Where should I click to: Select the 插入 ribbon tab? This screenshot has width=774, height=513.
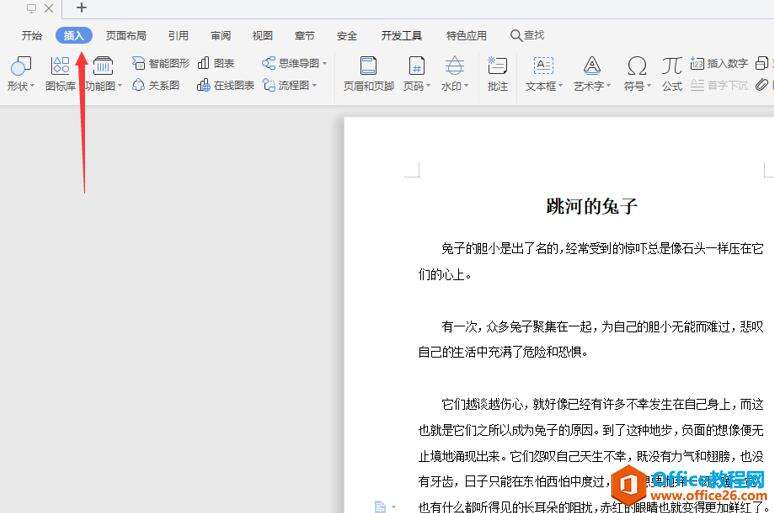(x=74, y=36)
